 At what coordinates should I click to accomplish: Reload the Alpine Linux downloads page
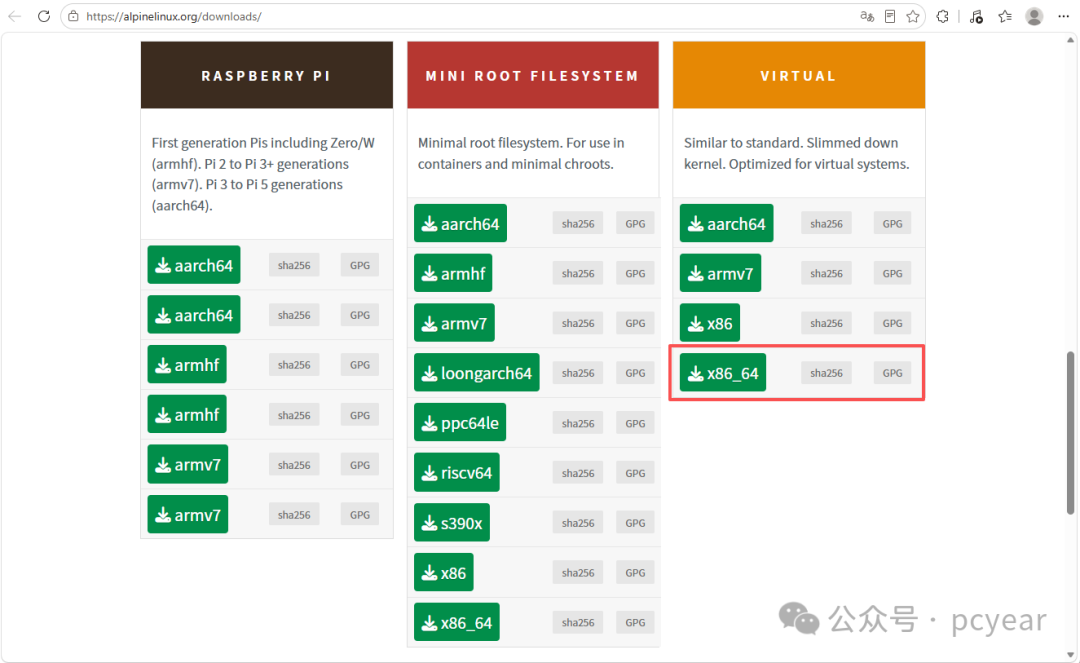pyautogui.click(x=43, y=16)
